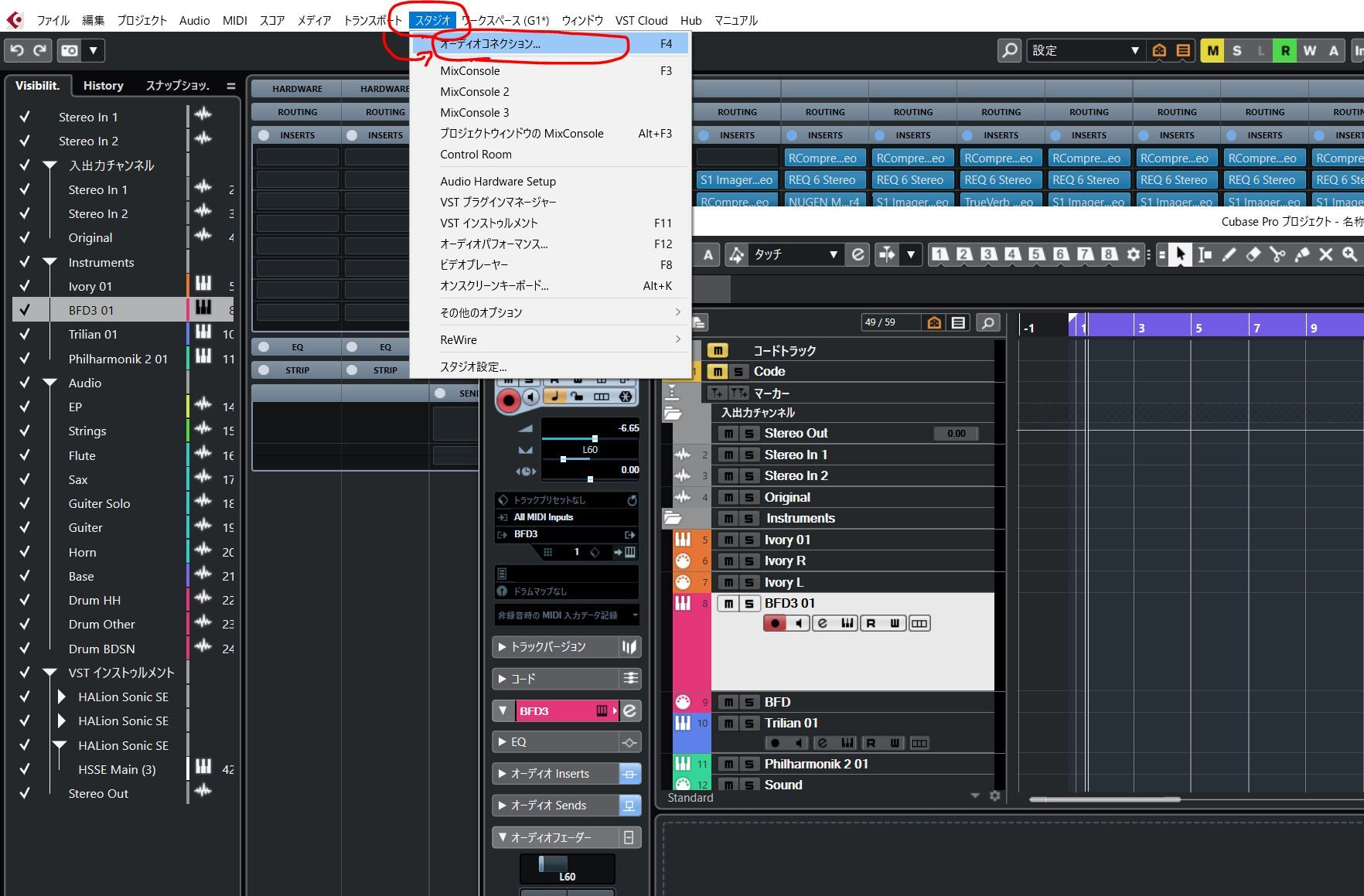Select the Range Selection tool
Image resolution: width=1364 pixels, height=896 pixels.
point(1205,254)
